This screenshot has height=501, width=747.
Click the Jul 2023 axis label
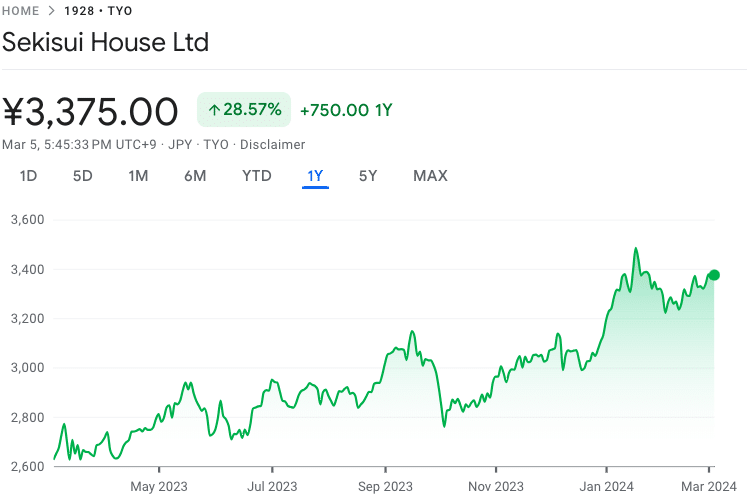click(272, 486)
